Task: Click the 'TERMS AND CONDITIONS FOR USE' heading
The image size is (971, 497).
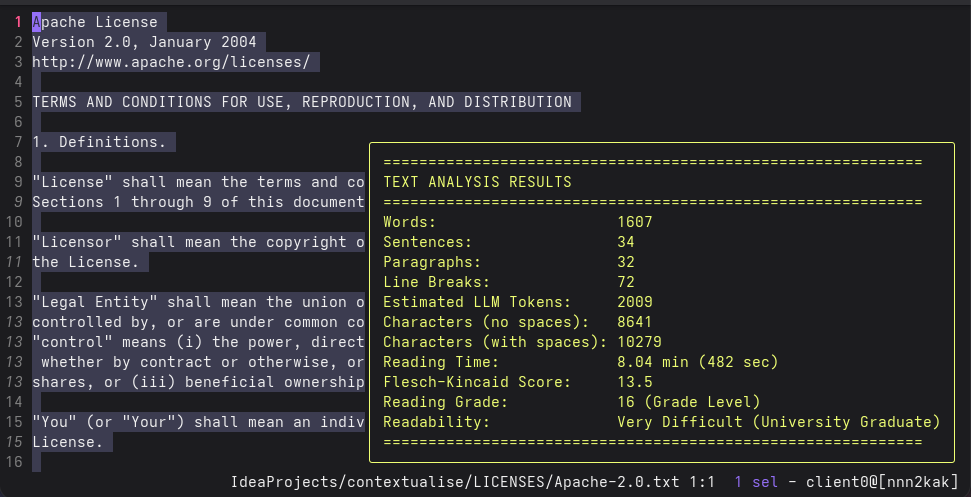Action: click(x=302, y=102)
